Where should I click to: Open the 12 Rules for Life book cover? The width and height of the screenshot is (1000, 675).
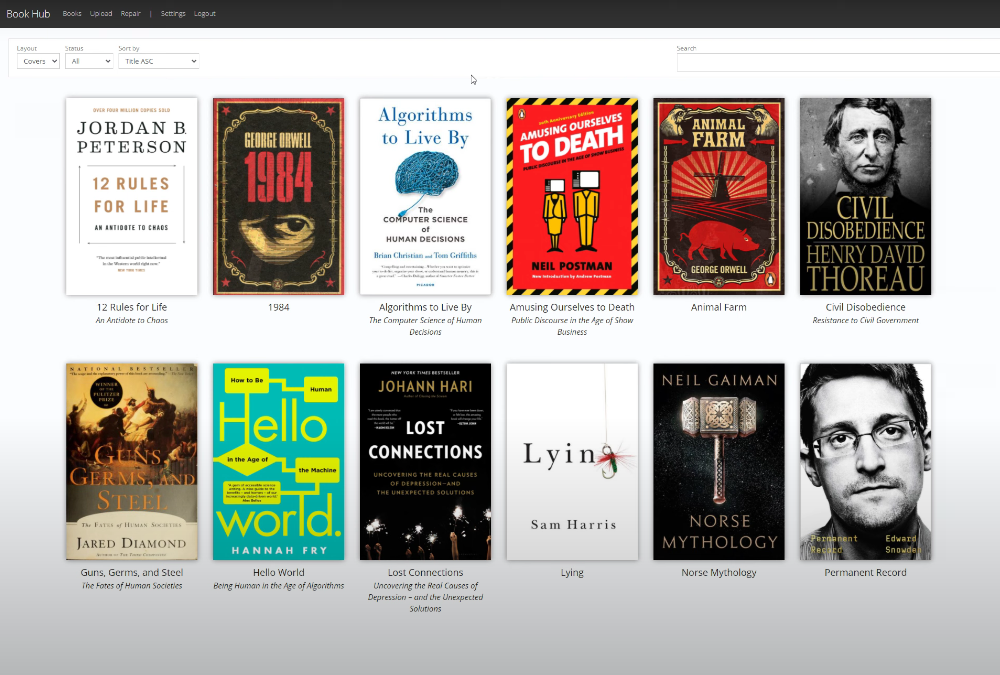point(131,196)
